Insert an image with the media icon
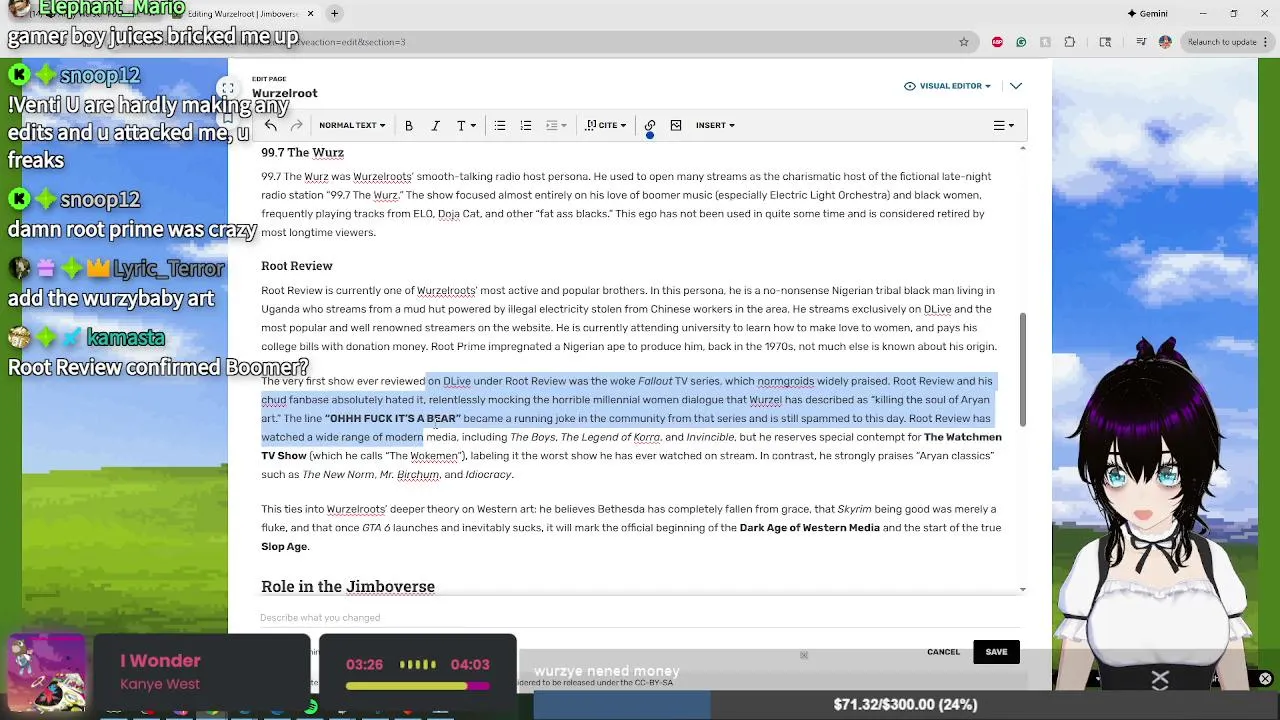The height and width of the screenshot is (720, 1280). [676, 125]
